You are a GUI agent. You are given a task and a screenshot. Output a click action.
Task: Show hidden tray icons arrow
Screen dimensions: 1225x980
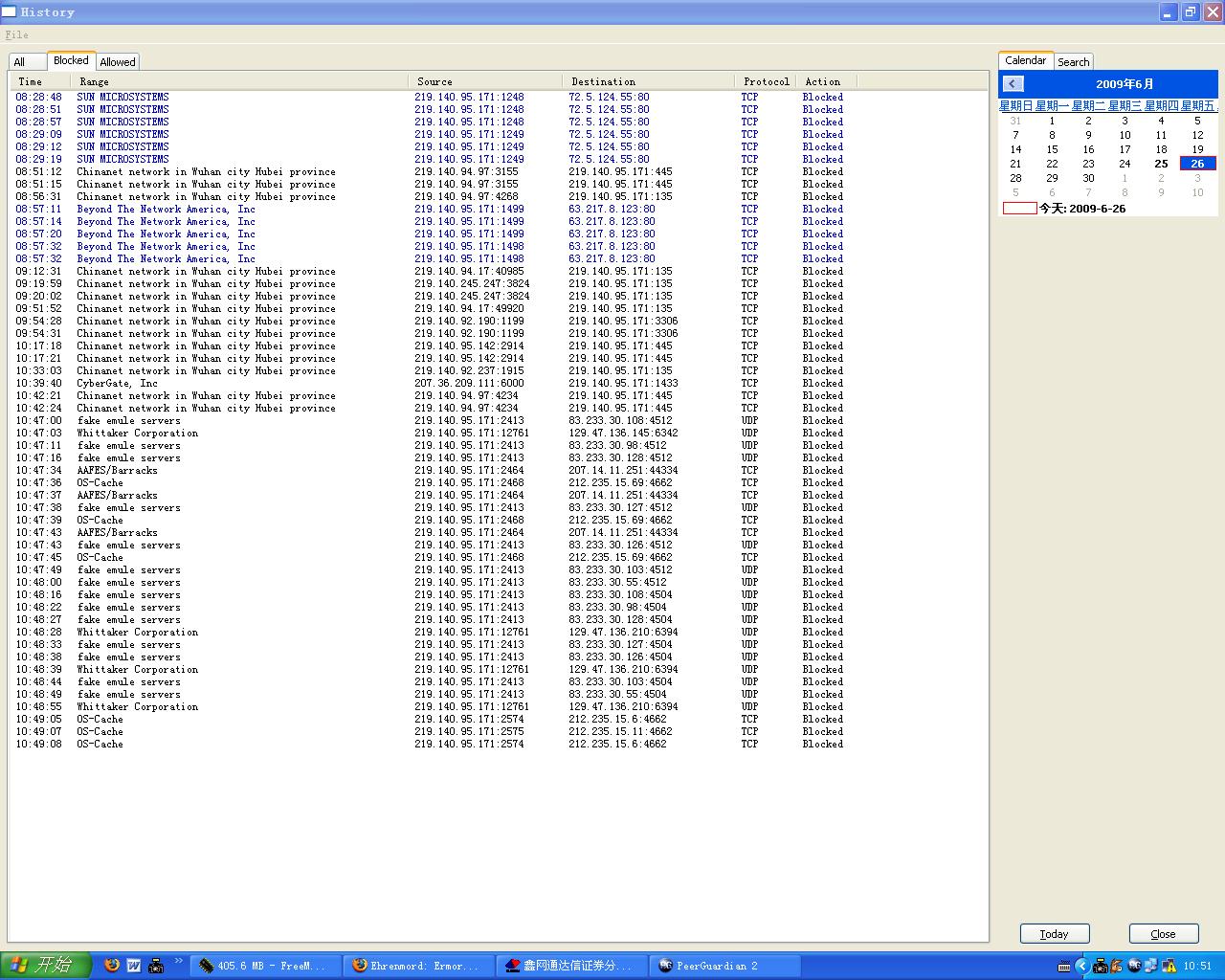click(x=1082, y=966)
